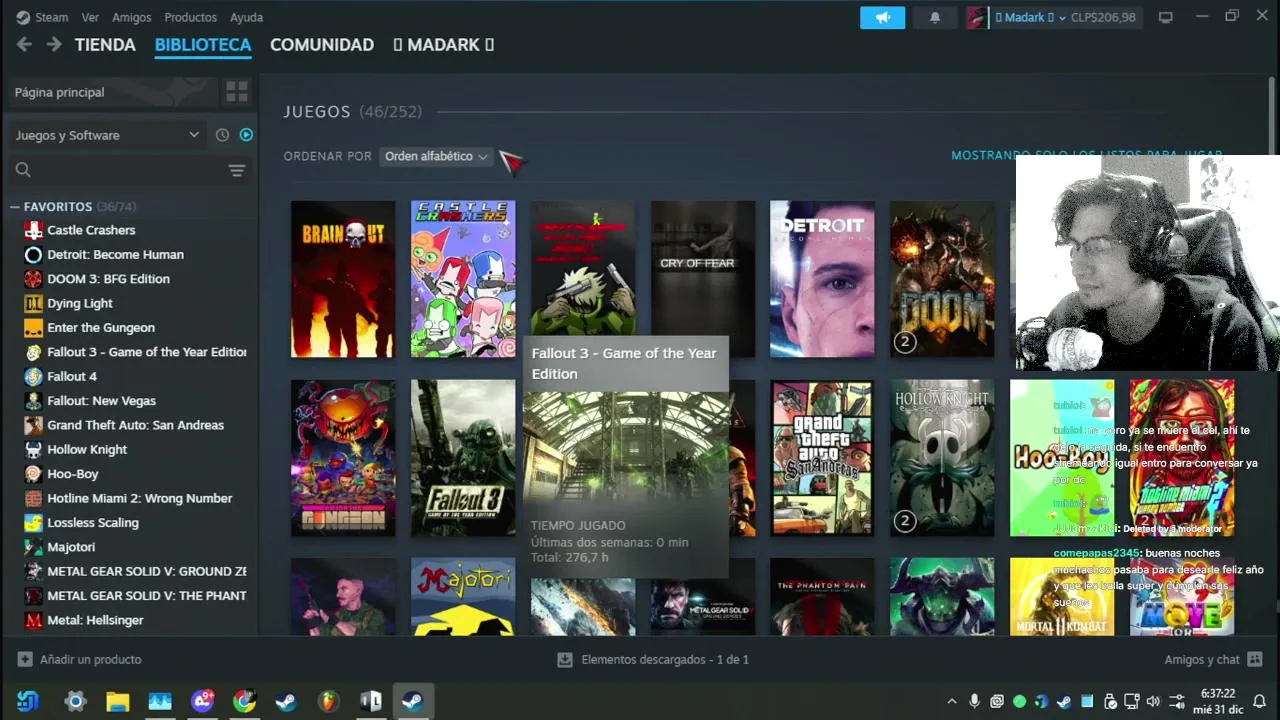This screenshot has width=1280, height=720.
Task: Open Amigos y chat panel
Action: [1213, 660]
